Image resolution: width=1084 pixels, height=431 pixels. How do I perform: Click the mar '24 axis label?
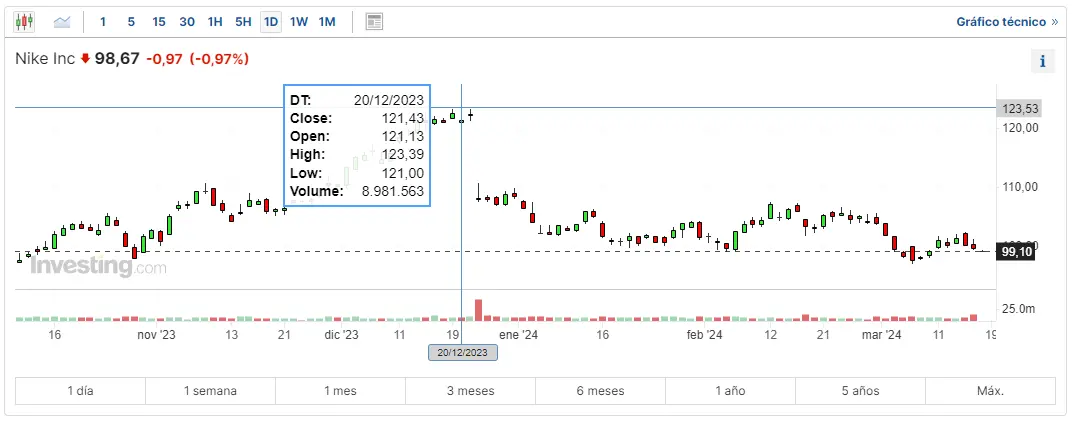[x=883, y=335]
